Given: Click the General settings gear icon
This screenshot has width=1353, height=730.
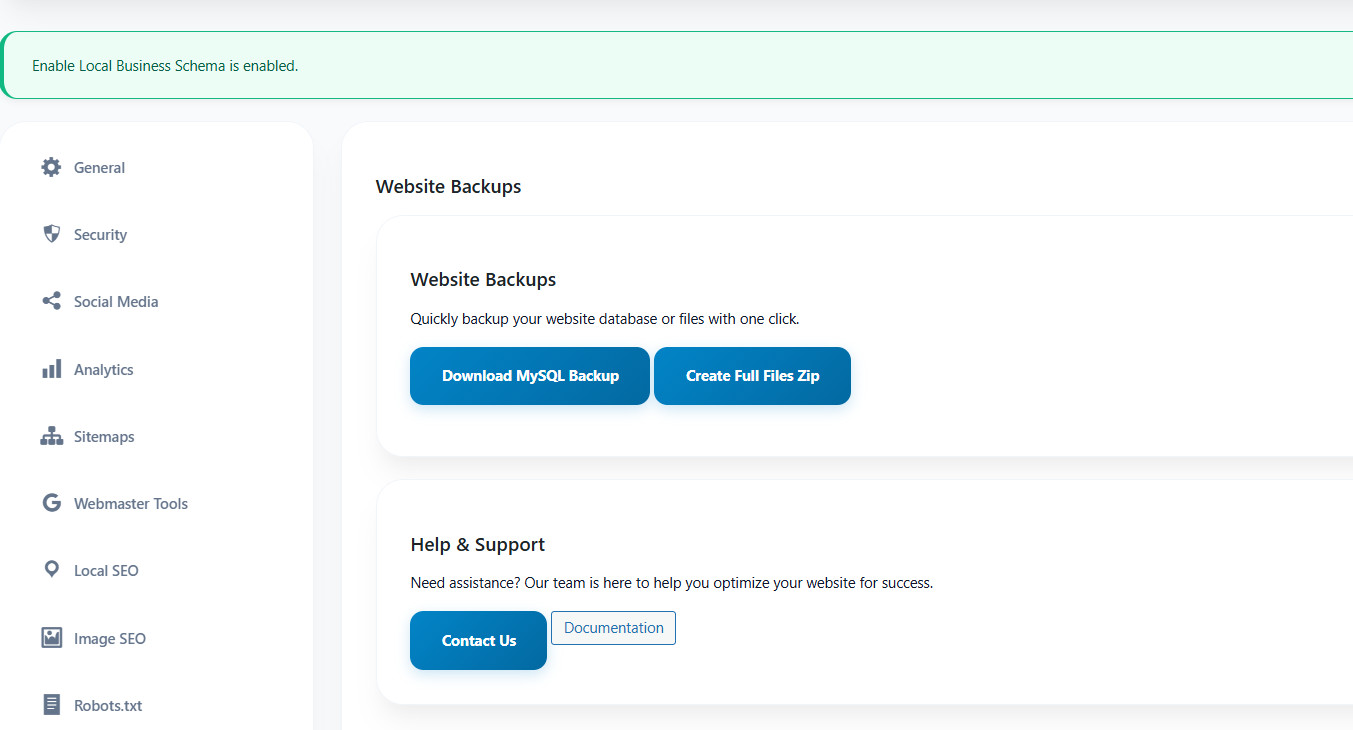Looking at the screenshot, I should (x=51, y=167).
